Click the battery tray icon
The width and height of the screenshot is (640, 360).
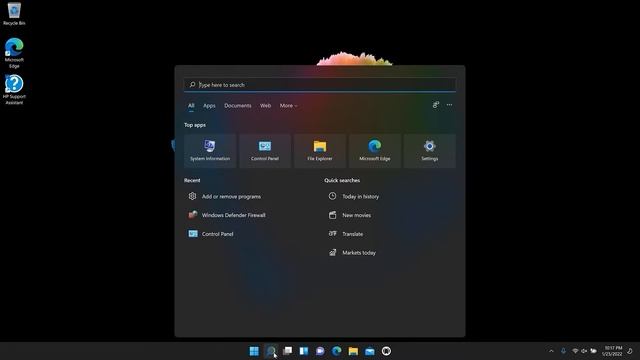coord(593,351)
